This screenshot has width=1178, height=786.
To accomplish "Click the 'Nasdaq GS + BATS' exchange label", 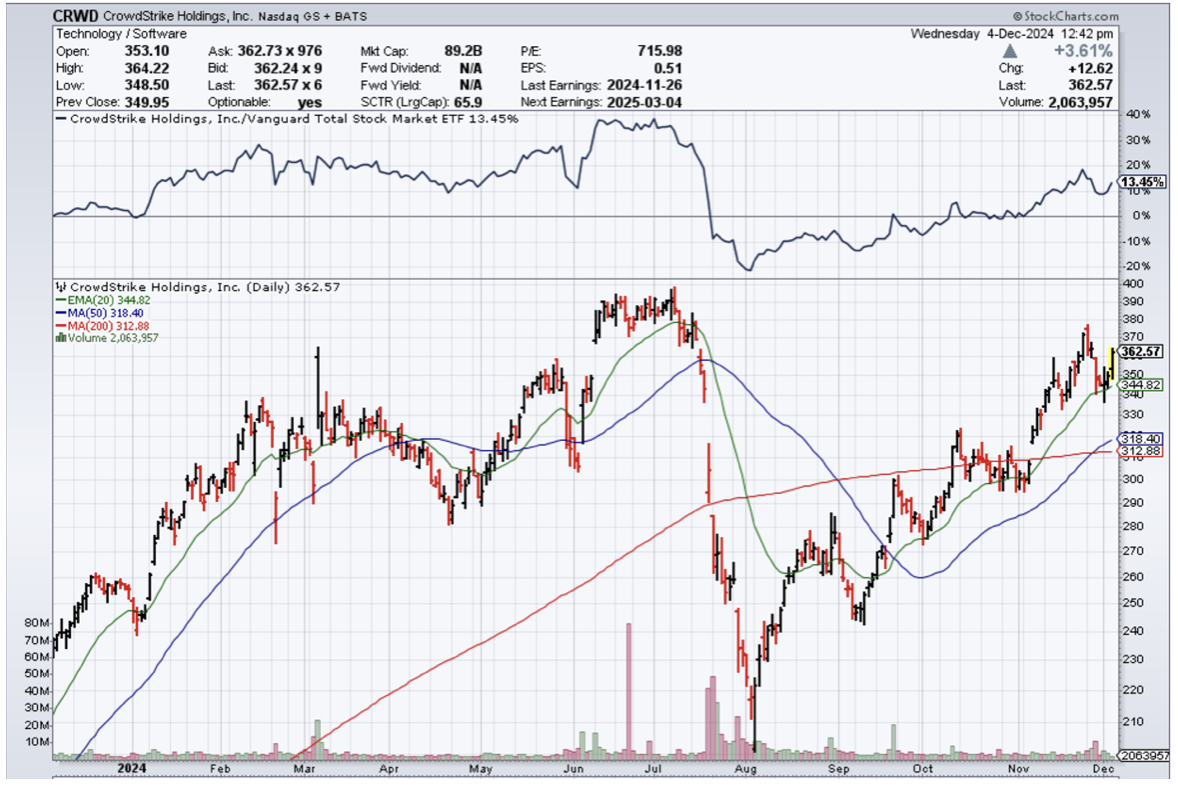I will 313,17.
